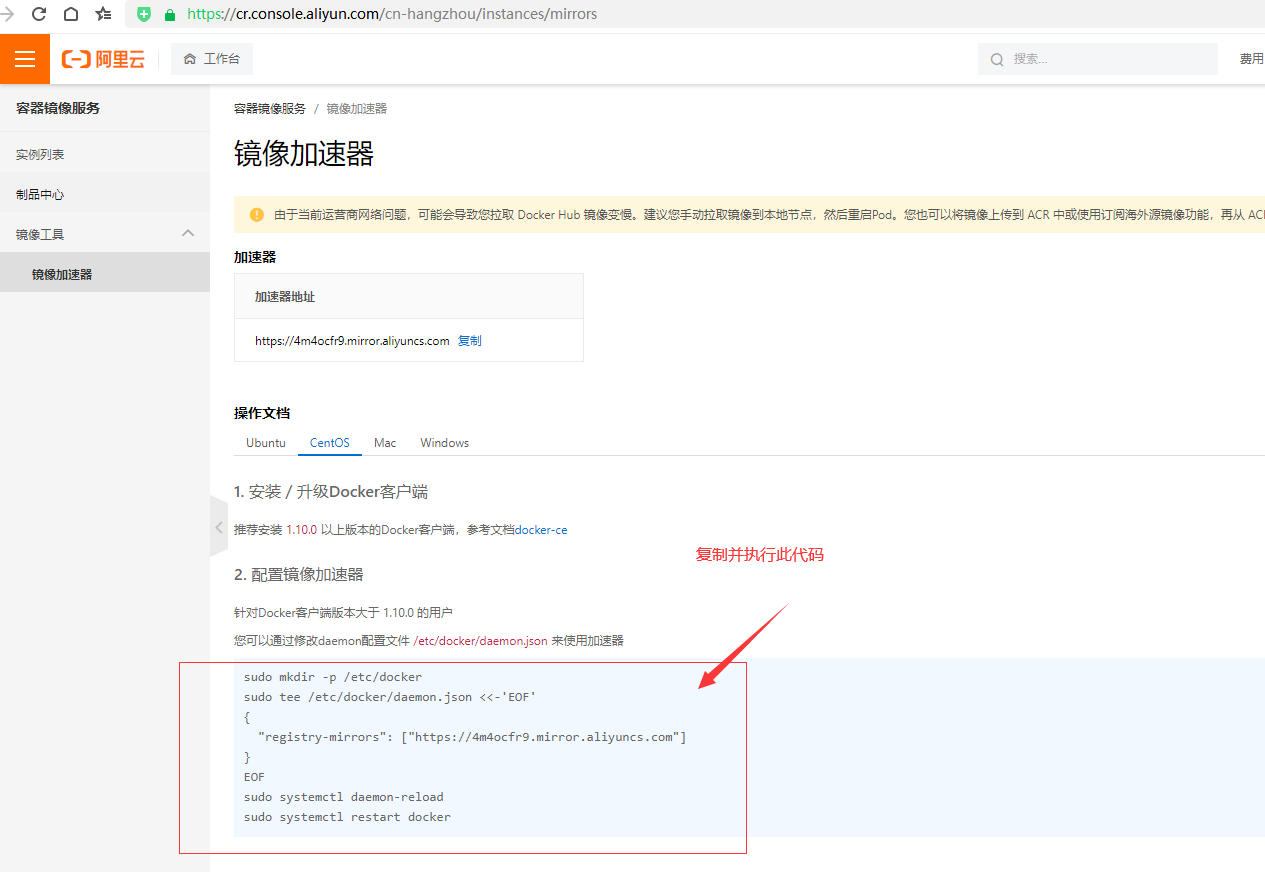Viewport: 1265px width, 872px height.
Task: Copy accelerator address with 复制 link
Action: pos(469,341)
